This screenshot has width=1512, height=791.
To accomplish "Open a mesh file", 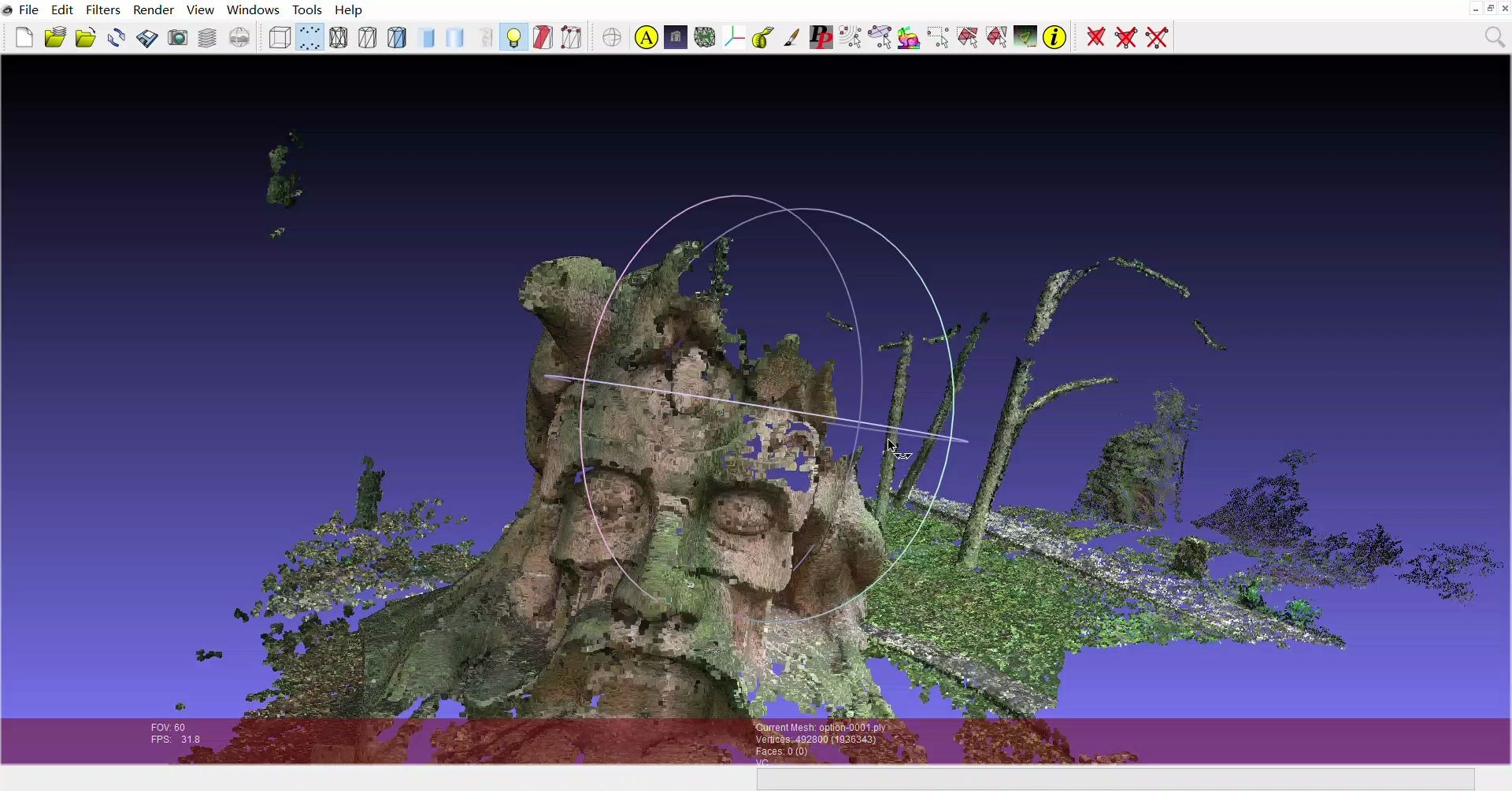I will coord(84,37).
